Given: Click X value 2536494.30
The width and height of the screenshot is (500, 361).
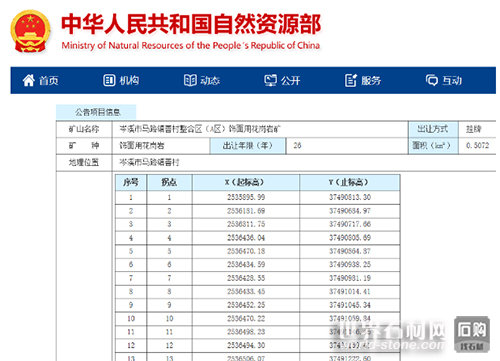Looking at the screenshot, I should pyautogui.click(x=246, y=345).
